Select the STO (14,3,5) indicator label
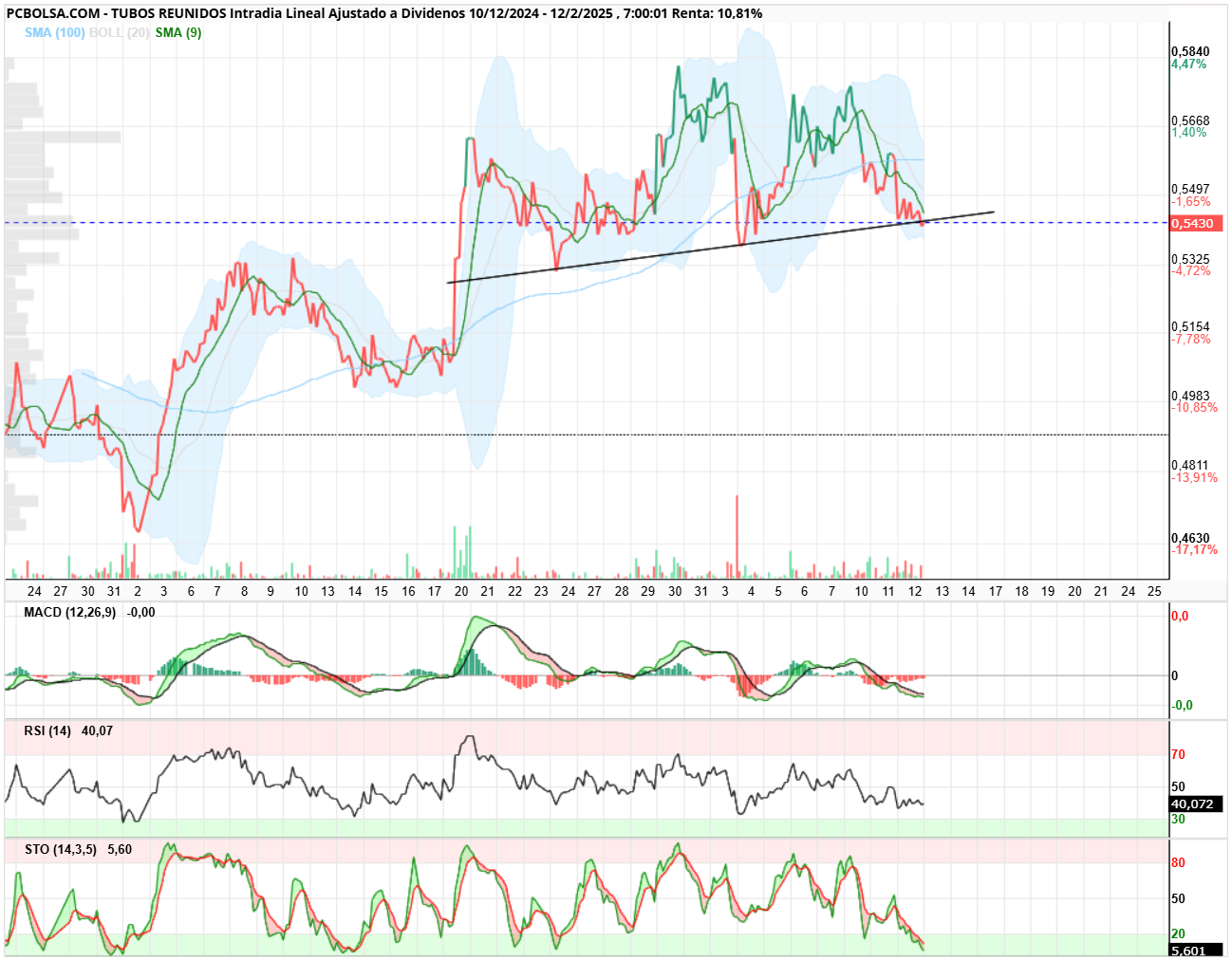1232x961 pixels. click(60, 849)
